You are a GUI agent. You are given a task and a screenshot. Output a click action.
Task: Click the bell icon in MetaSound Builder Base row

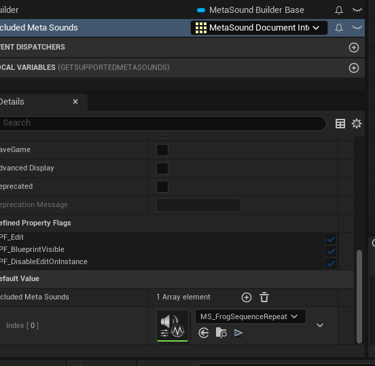339,10
